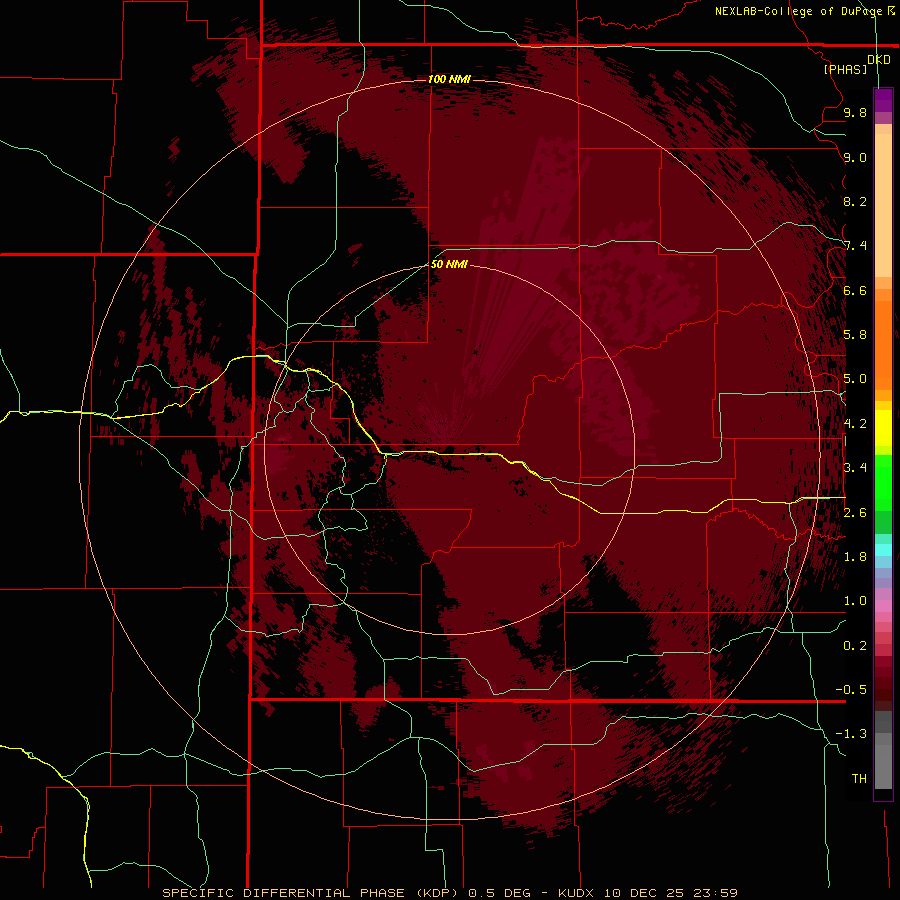Image resolution: width=900 pixels, height=900 pixels.
Task: Click the 2.6 legend value
Action: [855, 513]
